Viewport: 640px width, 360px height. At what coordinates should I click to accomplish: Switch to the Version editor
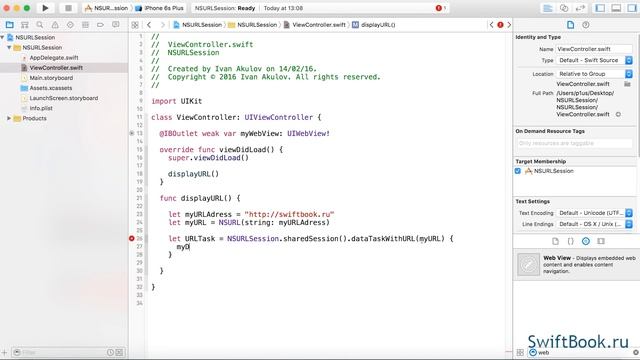580,8
